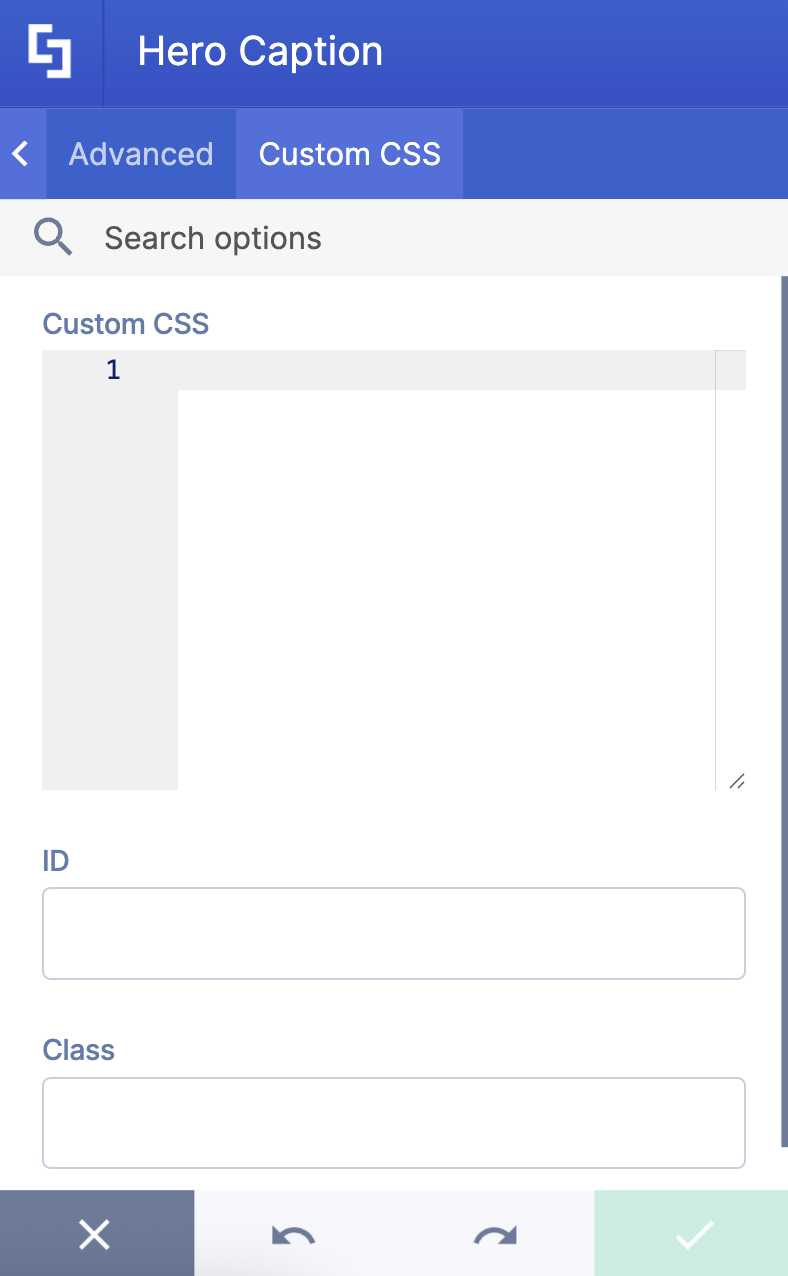Click the search magnifier icon
The image size is (788, 1276).
coord(53,237)
